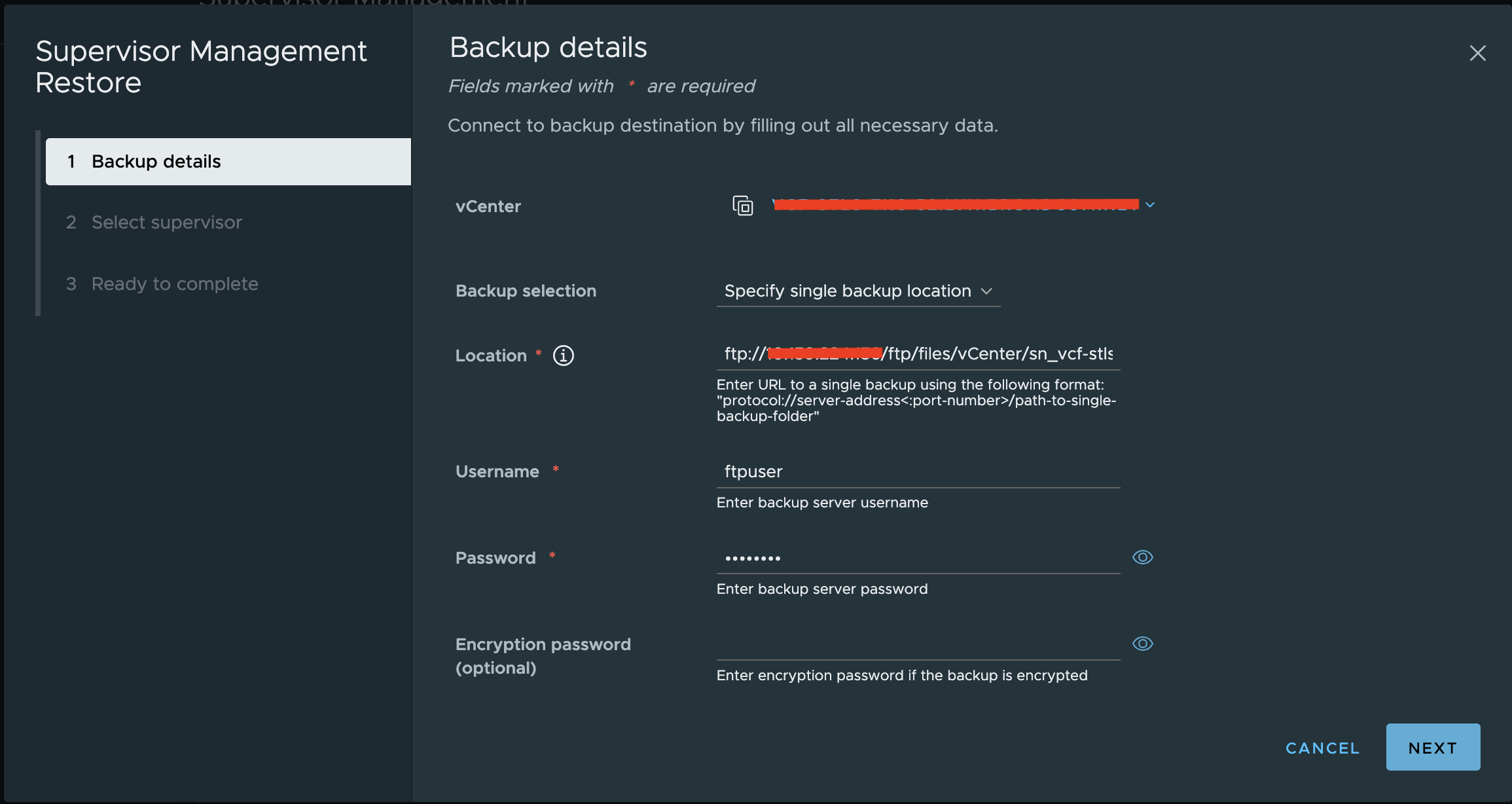Click the NEXT button
Viewport: 1512px width, 804px height.
[1433, 747]
